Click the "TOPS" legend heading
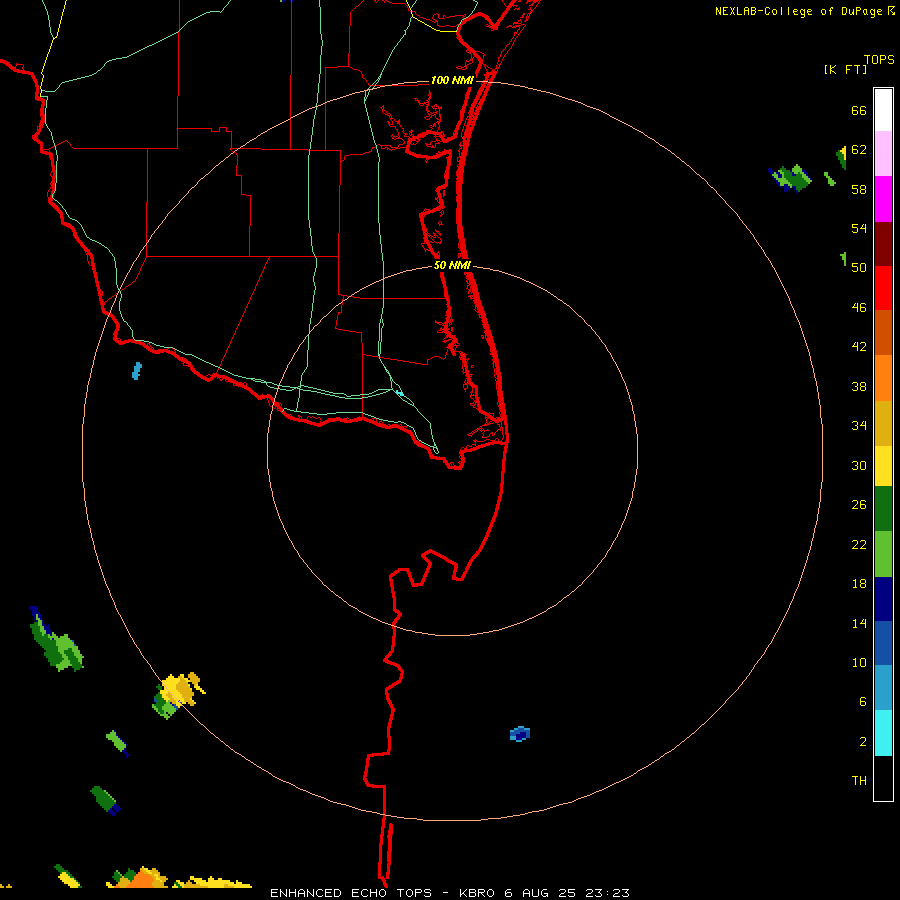The image size is (900, 900). coord(879,59)
